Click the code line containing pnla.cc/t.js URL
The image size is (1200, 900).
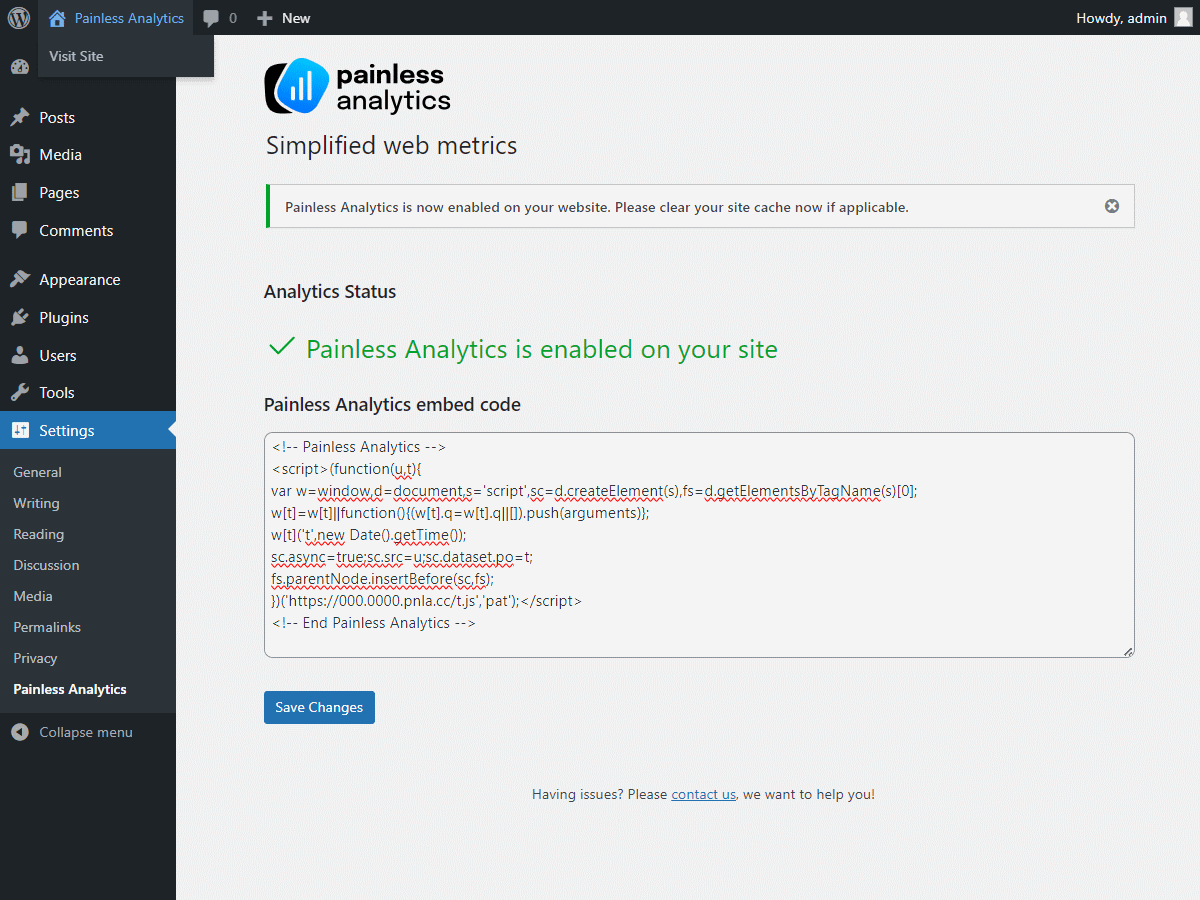tap(426, 601)
